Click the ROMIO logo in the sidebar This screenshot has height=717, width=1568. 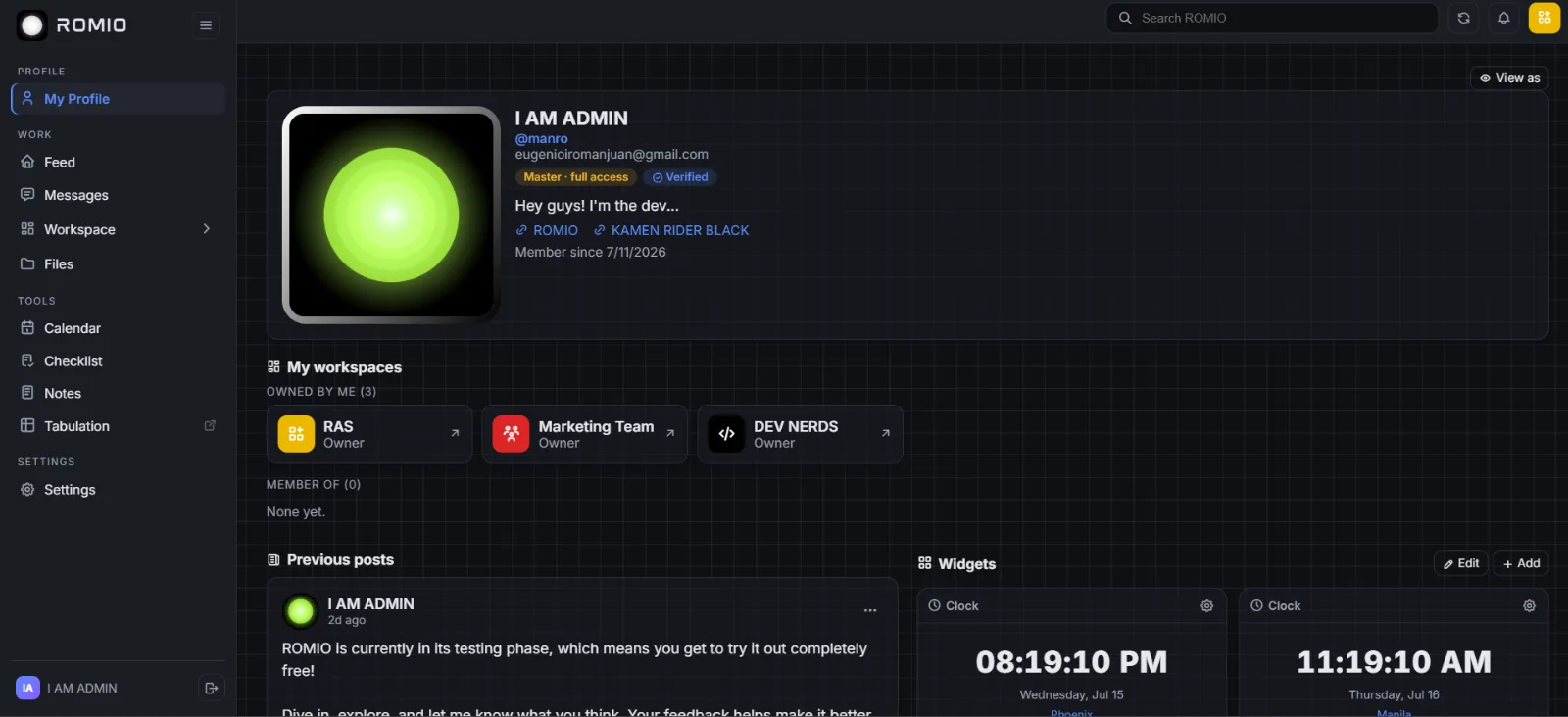point(72,24)
